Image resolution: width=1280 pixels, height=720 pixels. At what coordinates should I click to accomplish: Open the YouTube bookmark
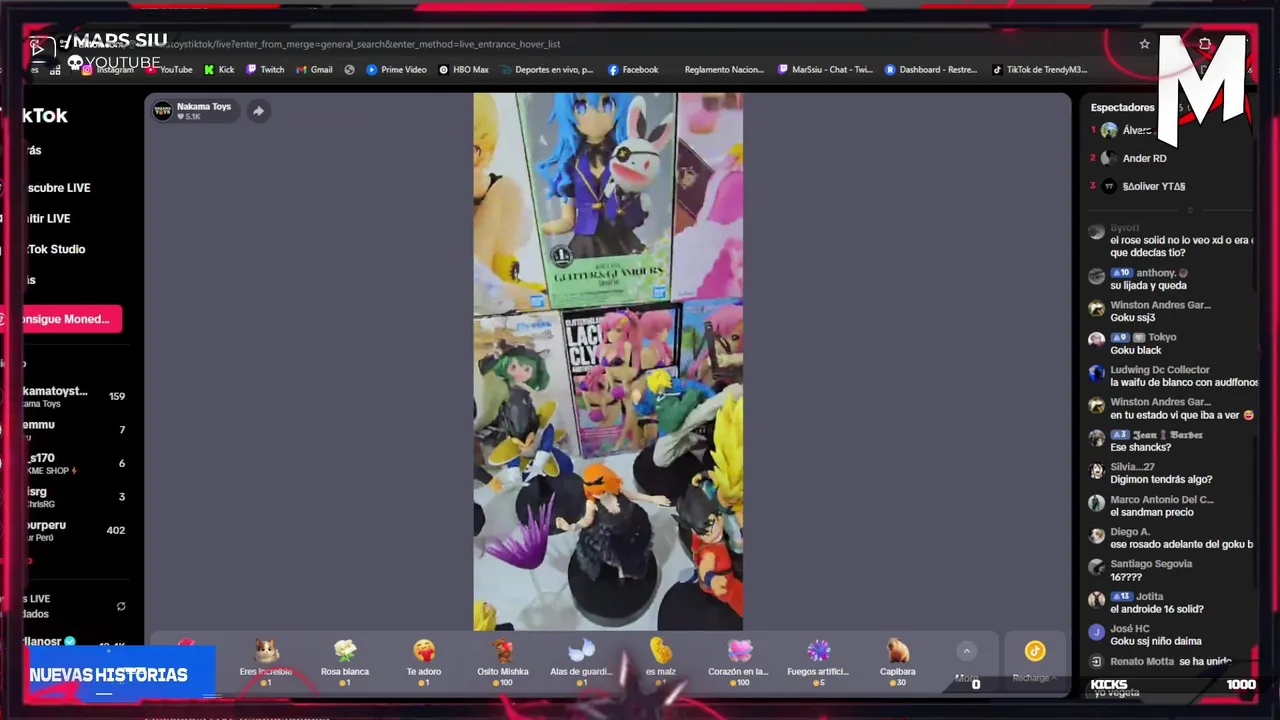click(171, 70)
